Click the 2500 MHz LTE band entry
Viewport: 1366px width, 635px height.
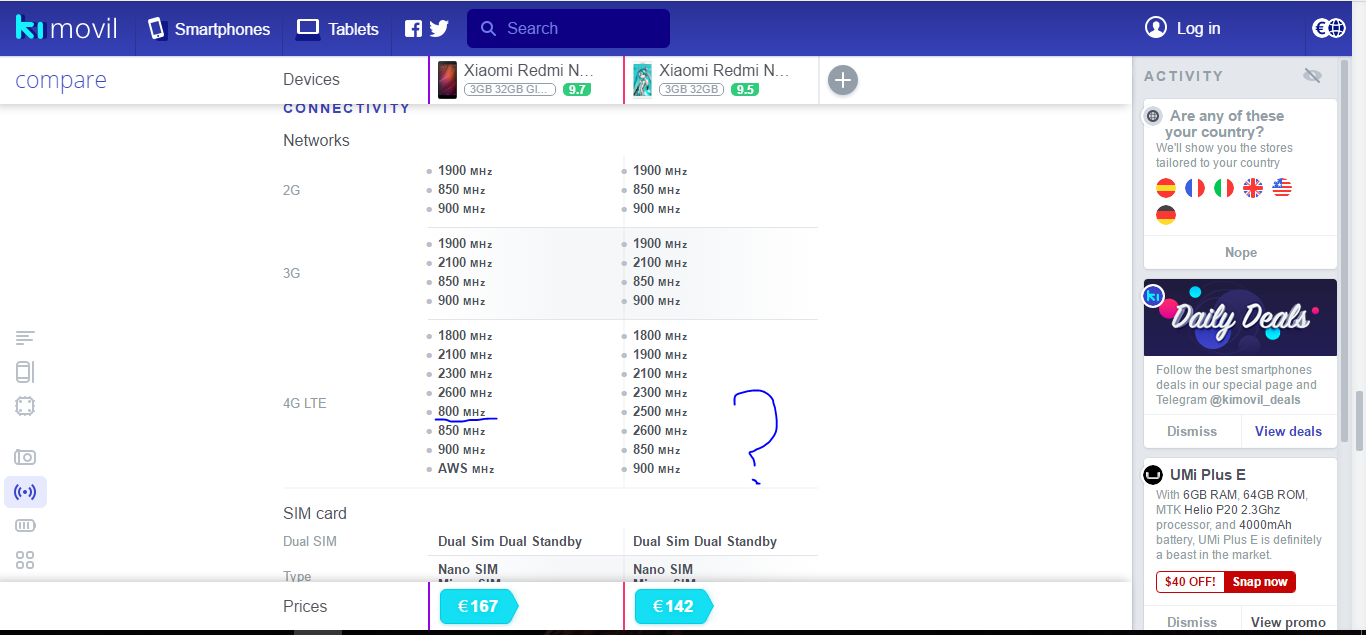pyautogui.click(x=660, y=412)
